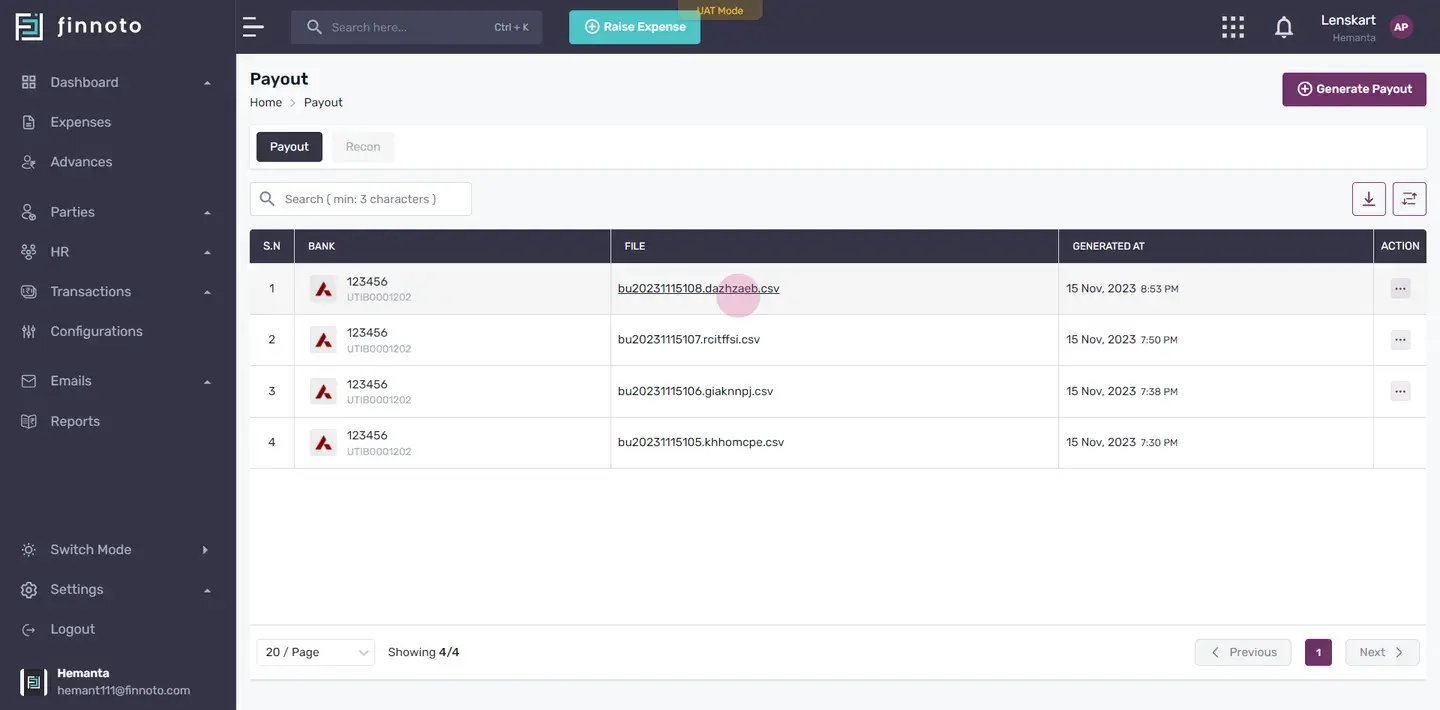Open notifications bell

[1284, 27]
